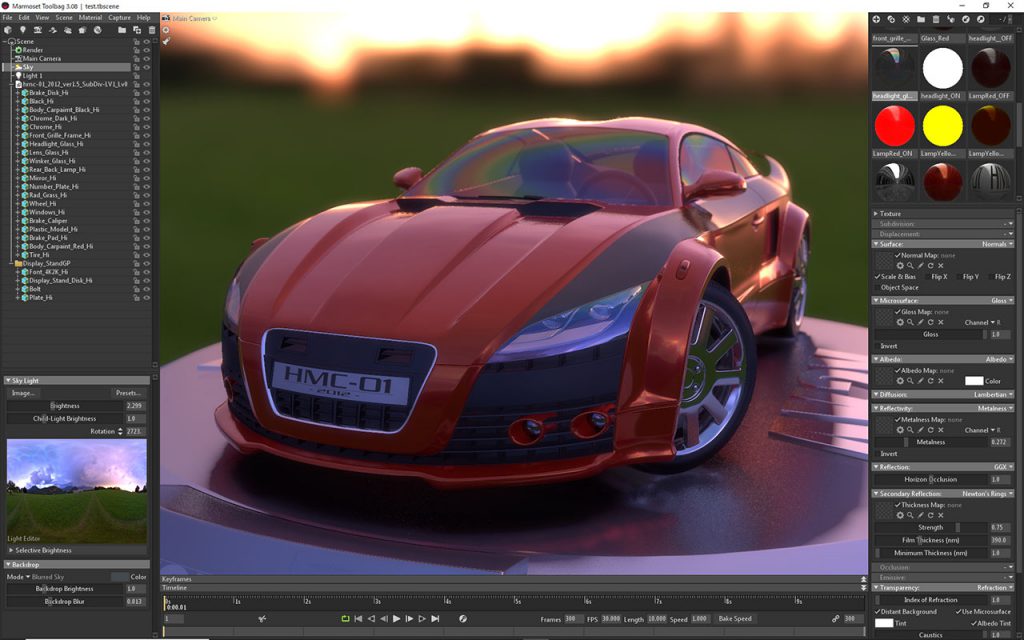Click the delete trash icon in scene panel
This screenshot has width=1024, height=640.
(151, 30)
